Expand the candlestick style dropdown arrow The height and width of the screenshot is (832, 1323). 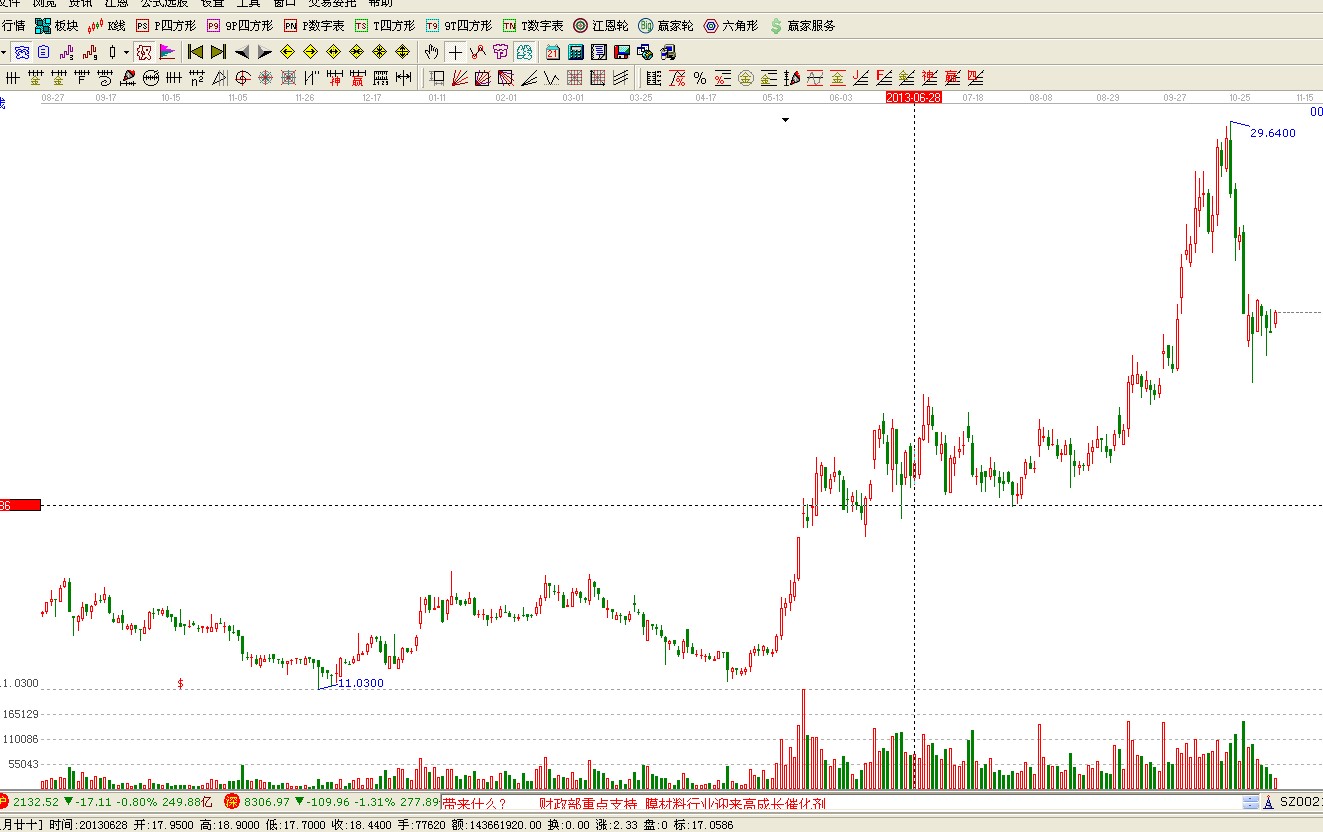click(x=126, y=52)
